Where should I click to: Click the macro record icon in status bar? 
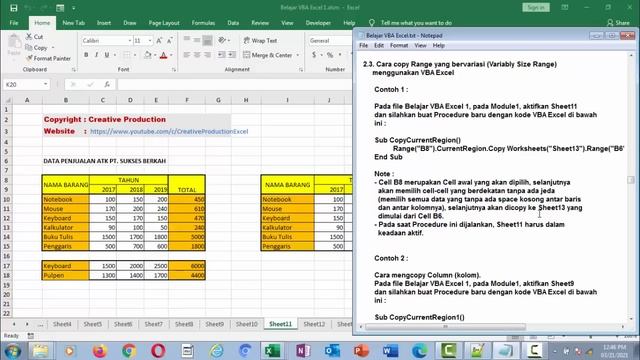(x=30, y=336)
